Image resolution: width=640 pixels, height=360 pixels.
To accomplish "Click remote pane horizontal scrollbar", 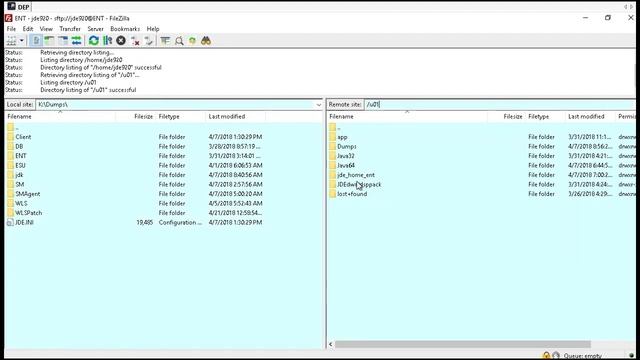I will pyautogui.click(x=462, y=344).
